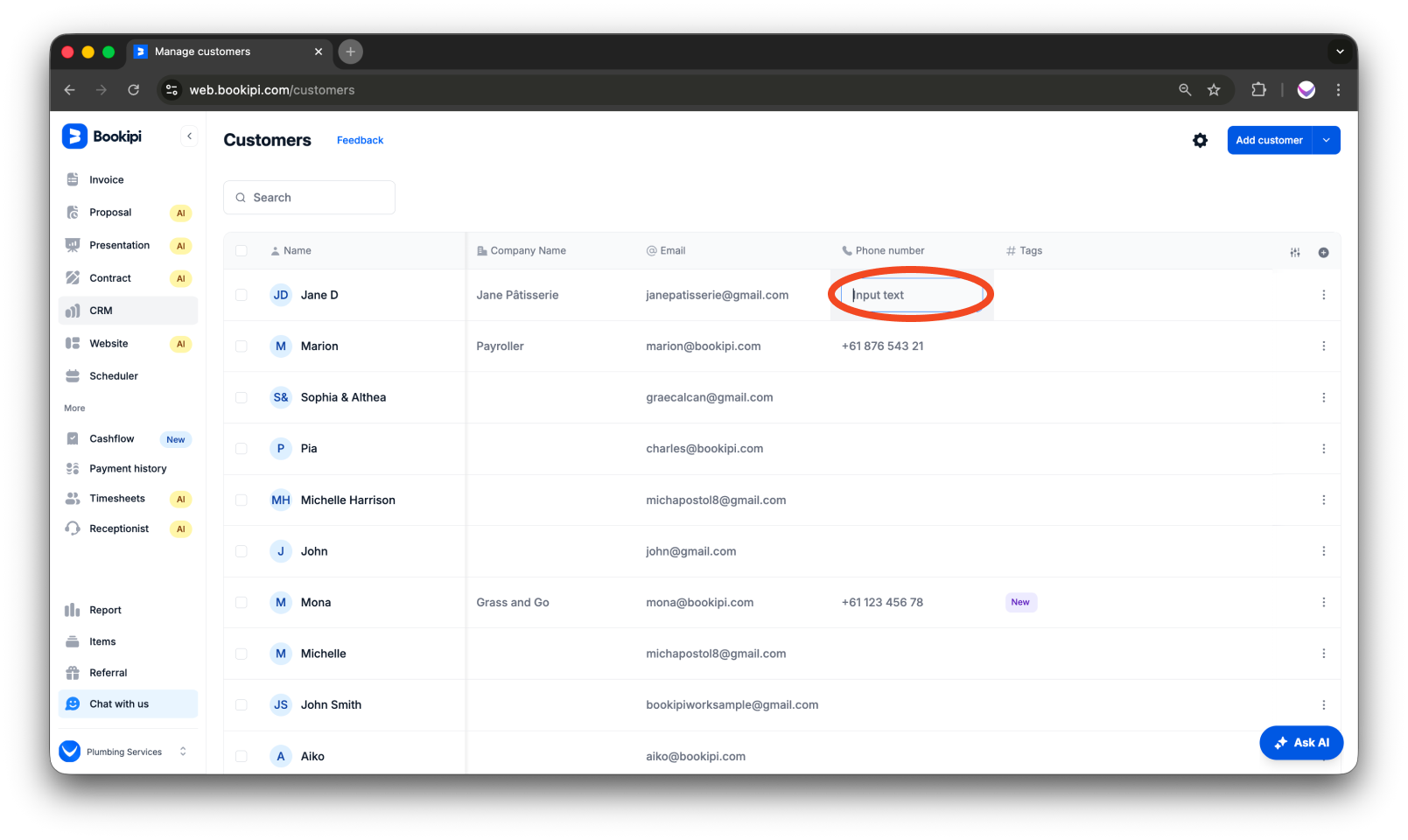
Task: Open the Feedback link next to Customers
Action: coord(360,140)
